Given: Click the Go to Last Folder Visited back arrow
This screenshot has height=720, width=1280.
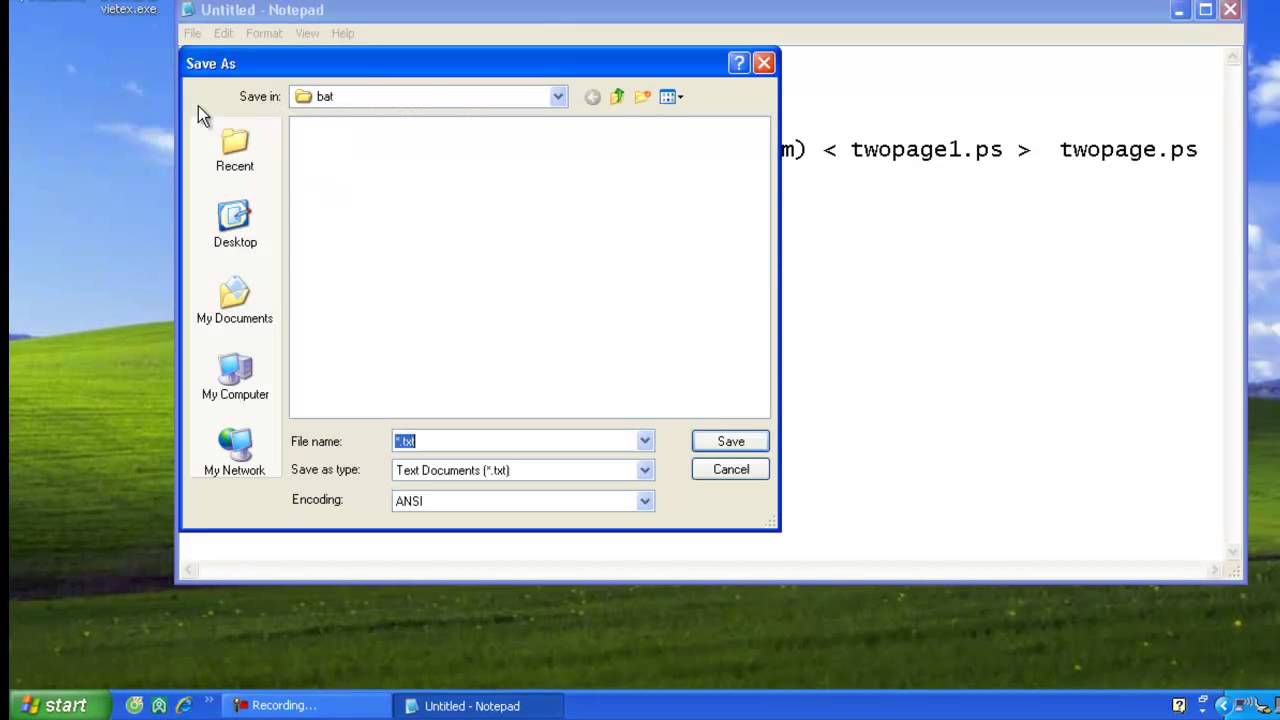Looking at the screenshot, I should 592,97.
